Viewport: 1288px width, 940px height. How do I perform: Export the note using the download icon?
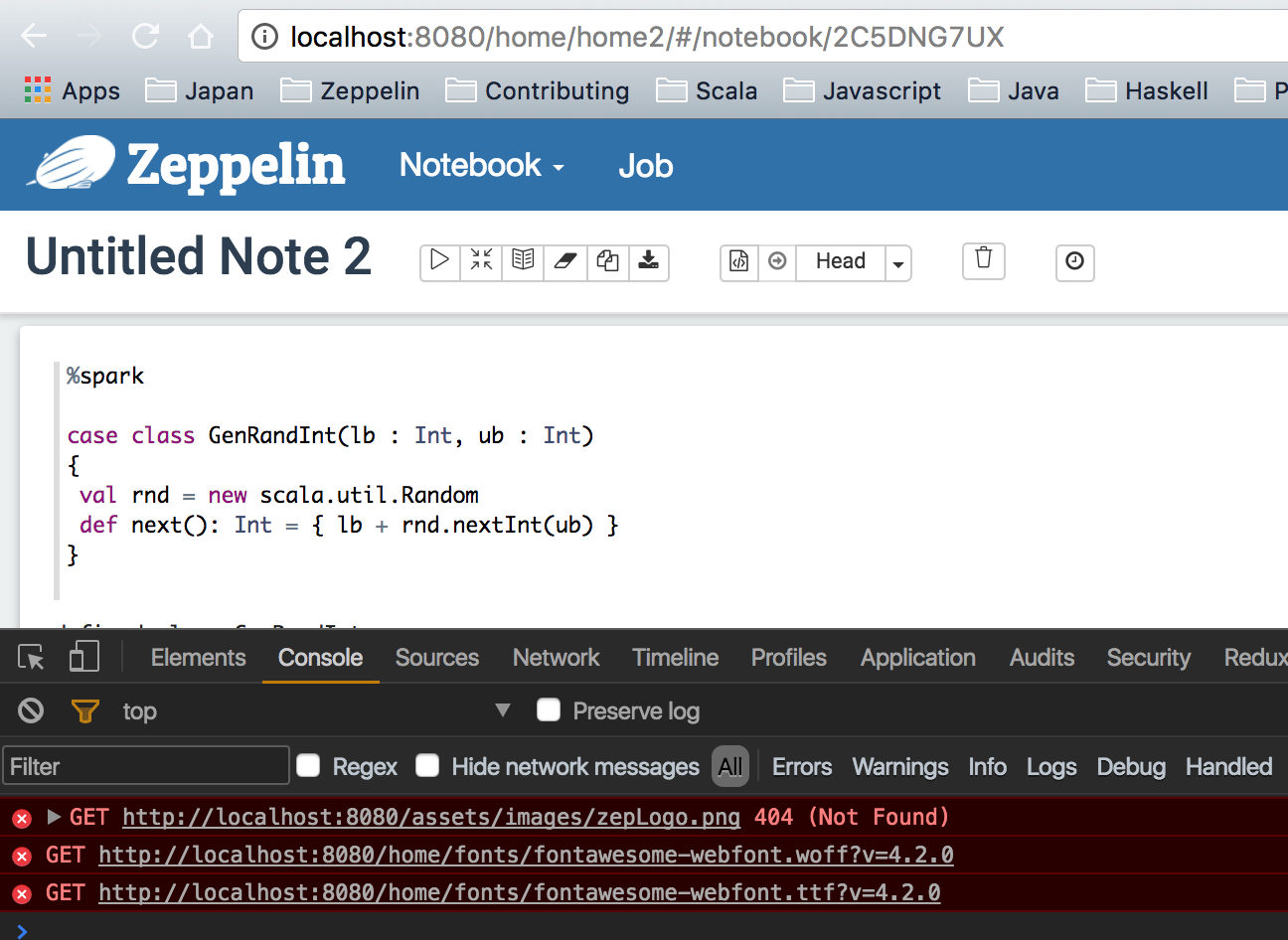(648, 261)
